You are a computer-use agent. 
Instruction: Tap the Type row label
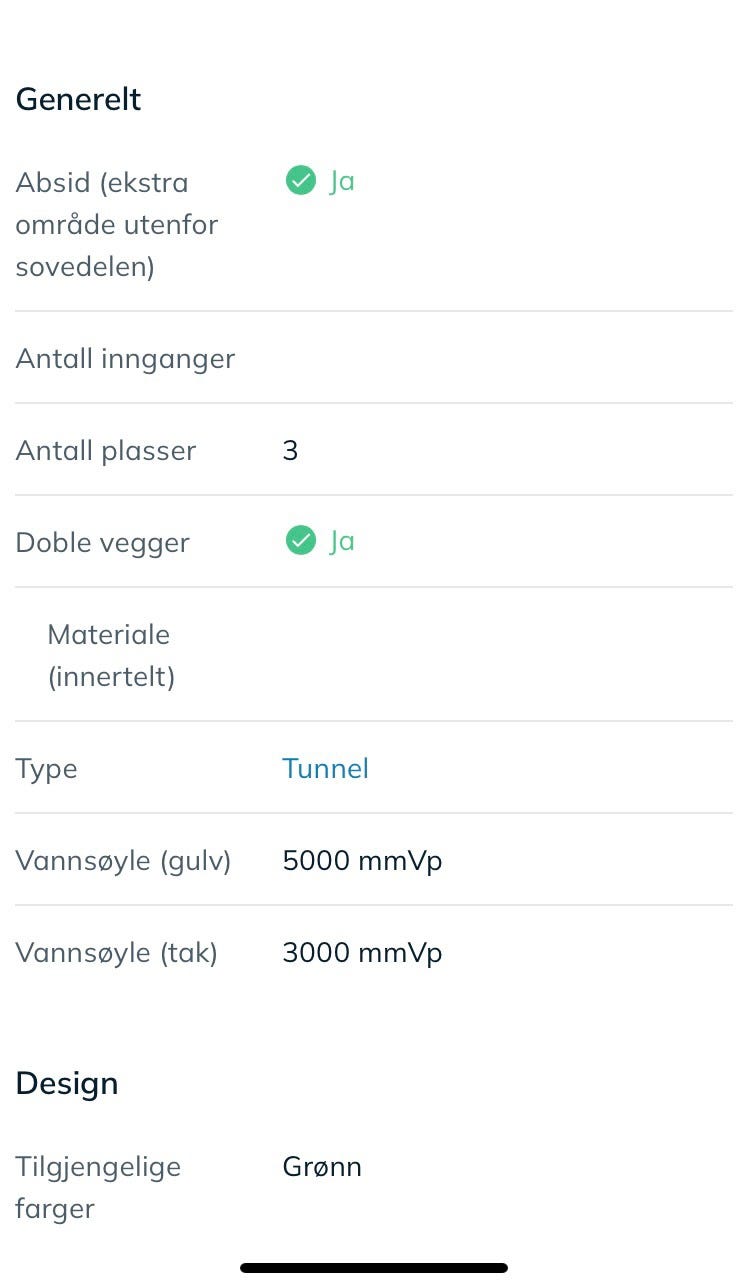[x=46, y=769]
